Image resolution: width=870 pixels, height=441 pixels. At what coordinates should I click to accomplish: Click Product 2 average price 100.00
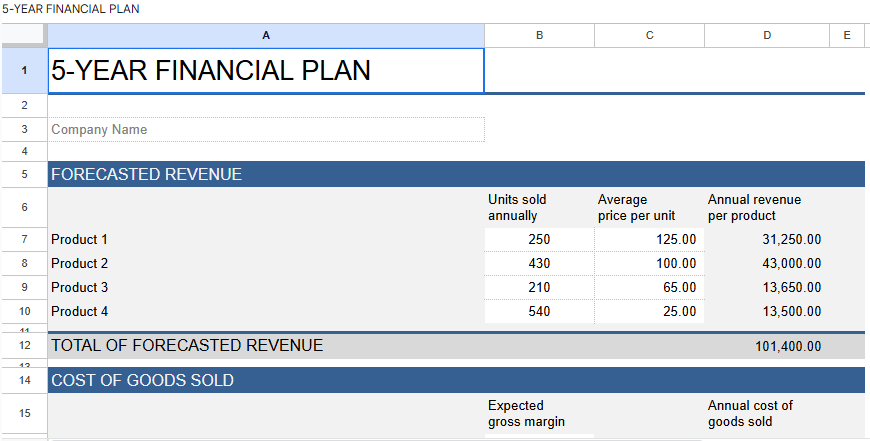[649, 264]
